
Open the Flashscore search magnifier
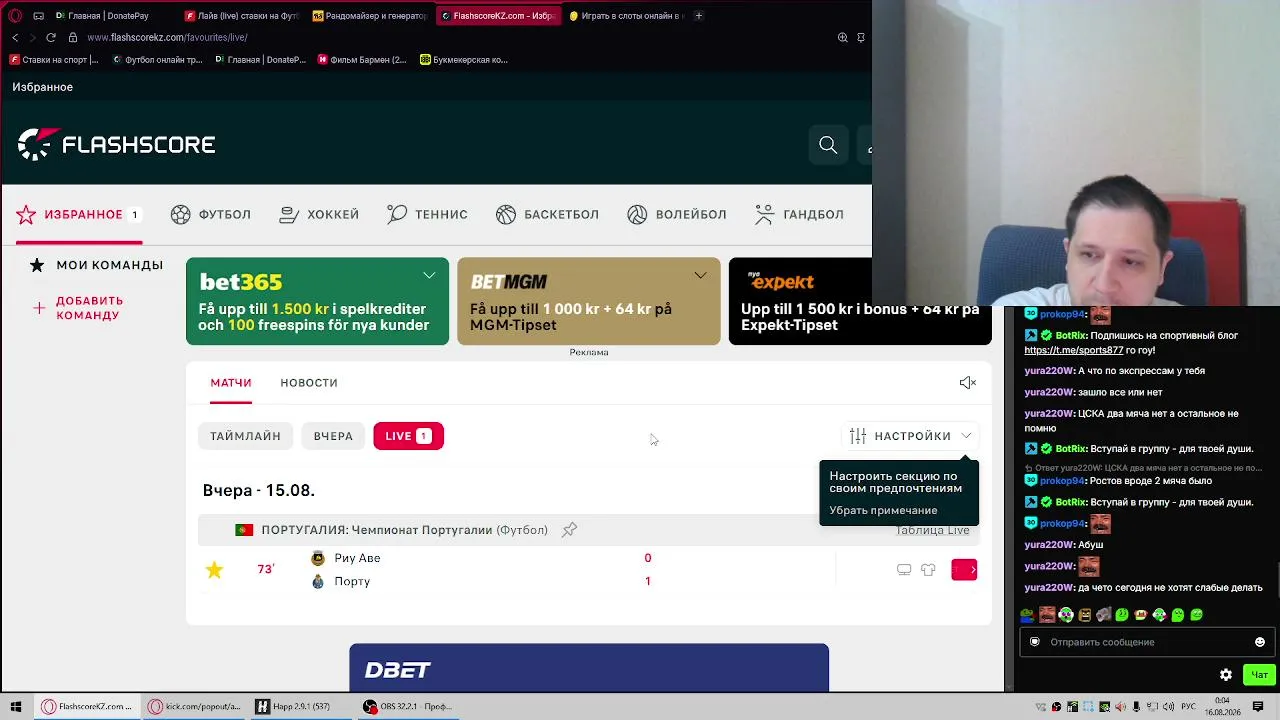(x=828, y=145)
